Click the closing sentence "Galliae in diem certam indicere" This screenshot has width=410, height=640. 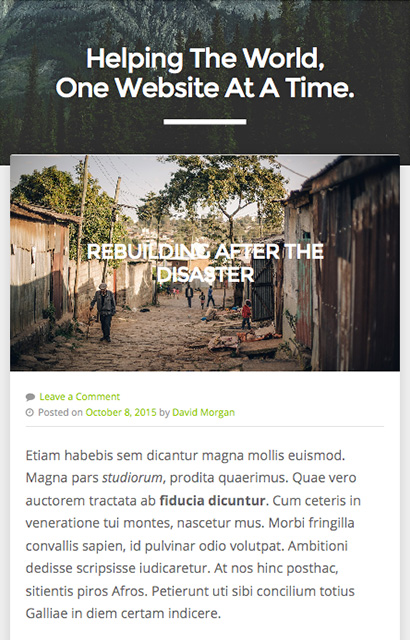click(x=123, y=613)
